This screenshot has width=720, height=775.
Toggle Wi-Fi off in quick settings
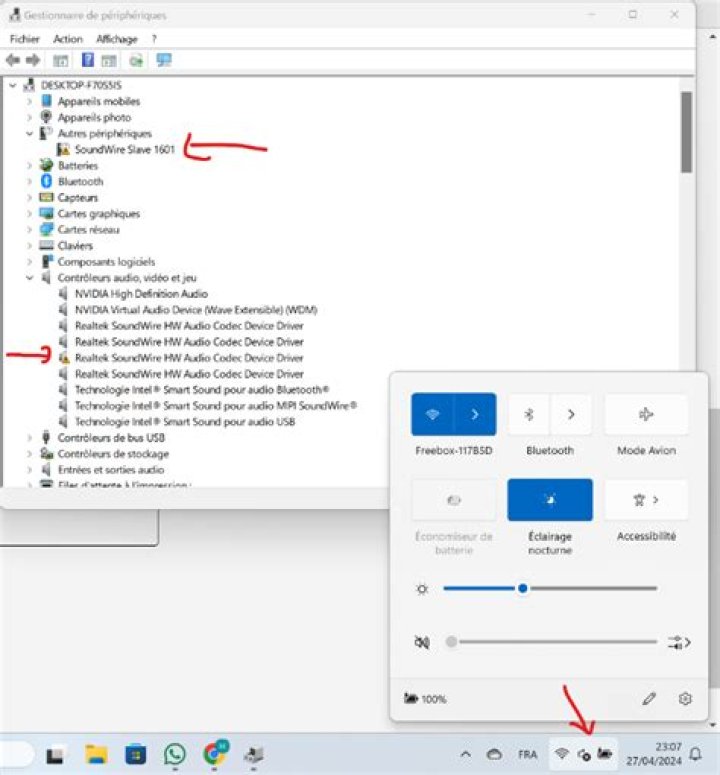click(432, 414)
